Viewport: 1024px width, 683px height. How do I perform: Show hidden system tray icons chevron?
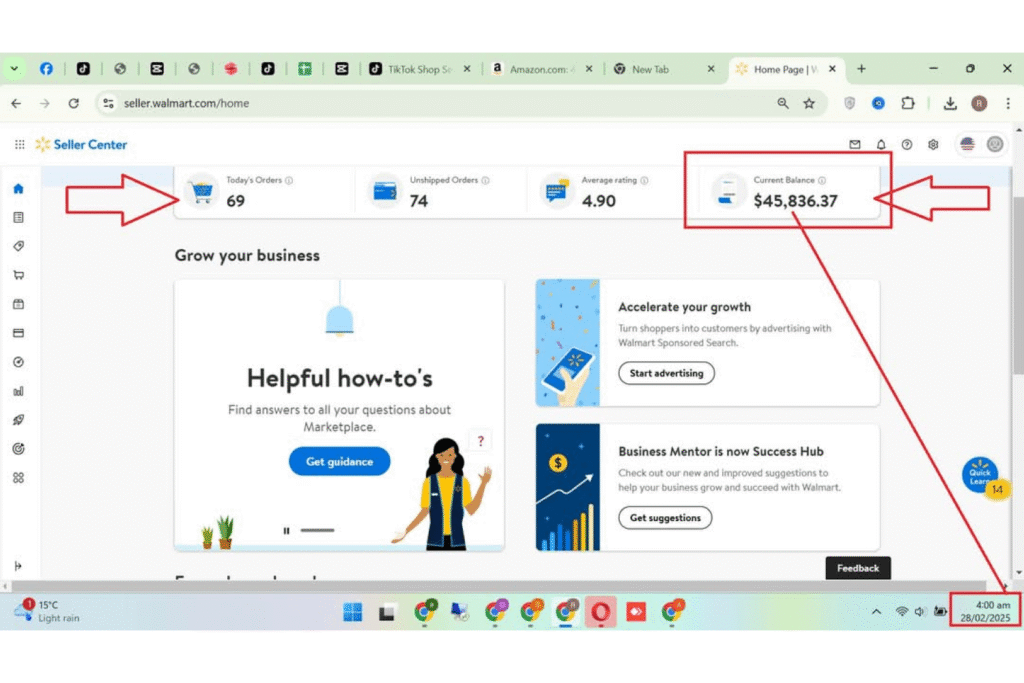pyautogui.click(x=876, y=612)
